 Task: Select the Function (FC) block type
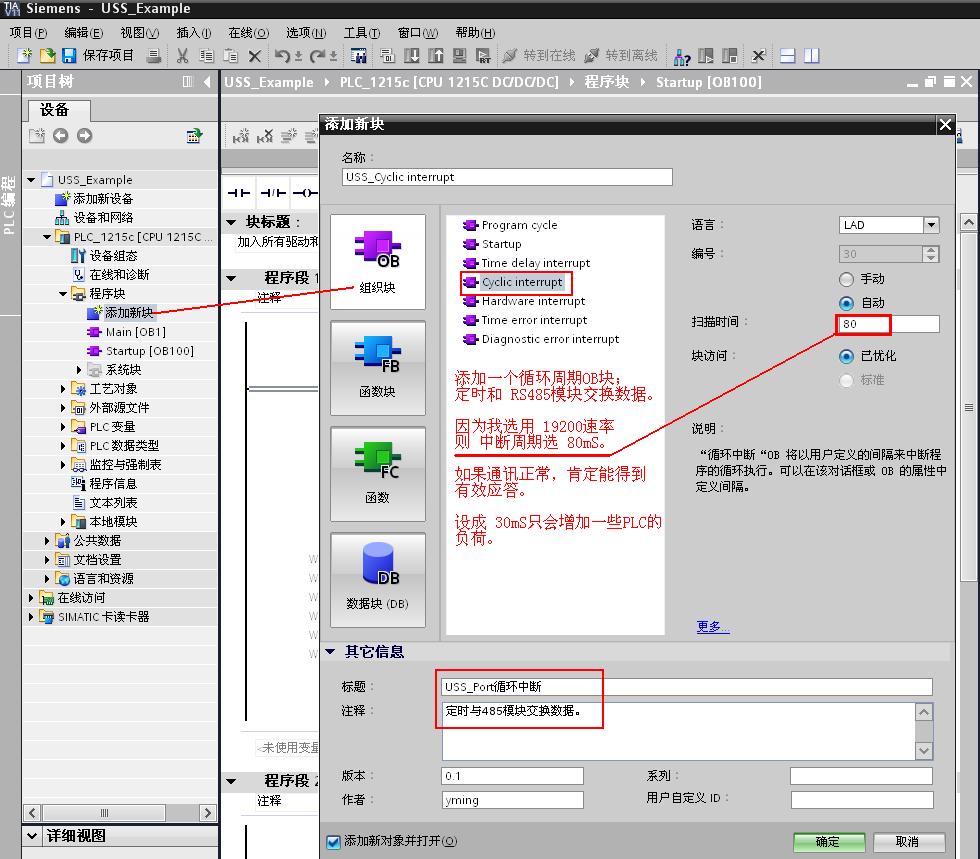378,474
